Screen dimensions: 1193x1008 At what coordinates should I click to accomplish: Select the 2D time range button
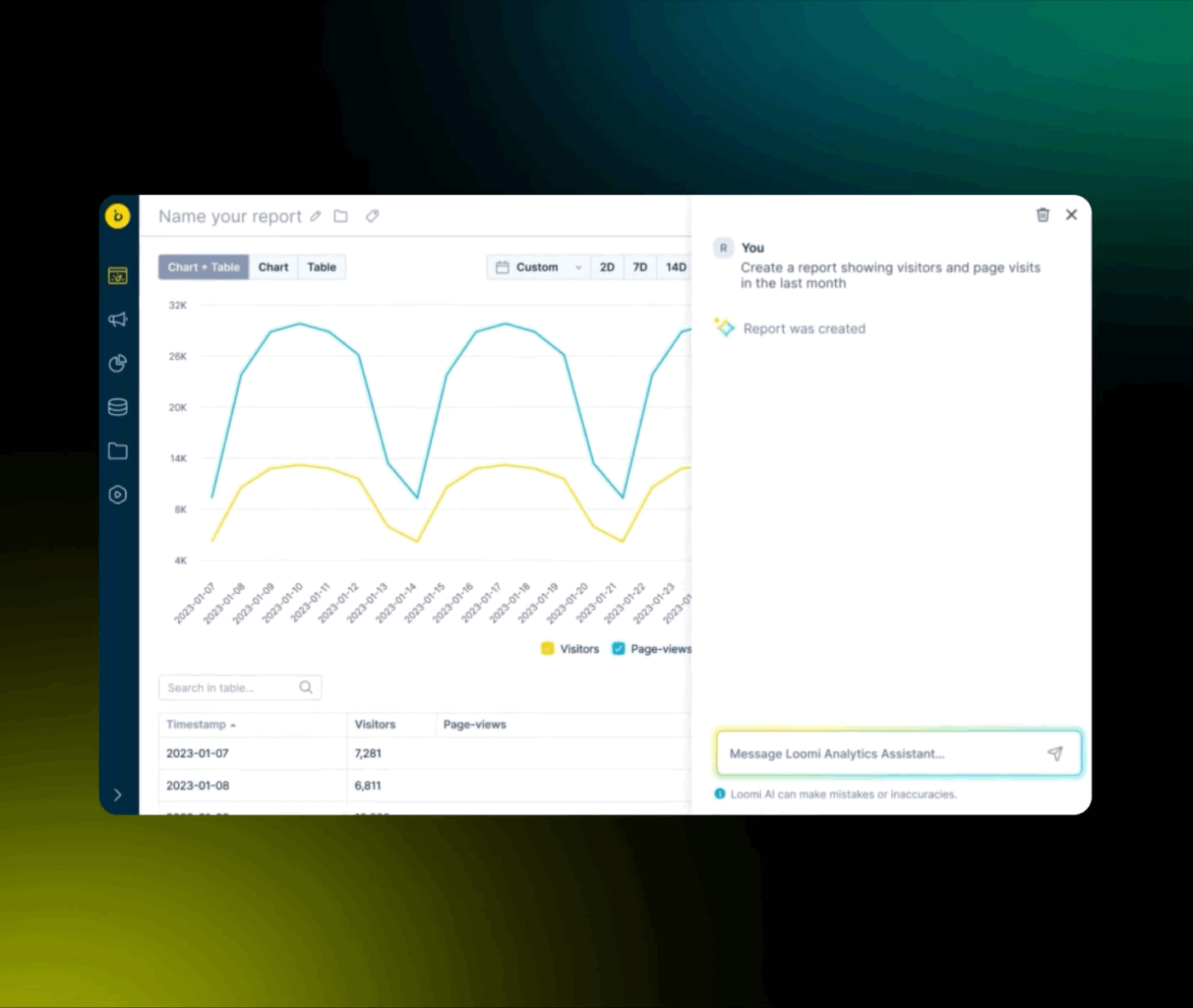tap(607, 268)
